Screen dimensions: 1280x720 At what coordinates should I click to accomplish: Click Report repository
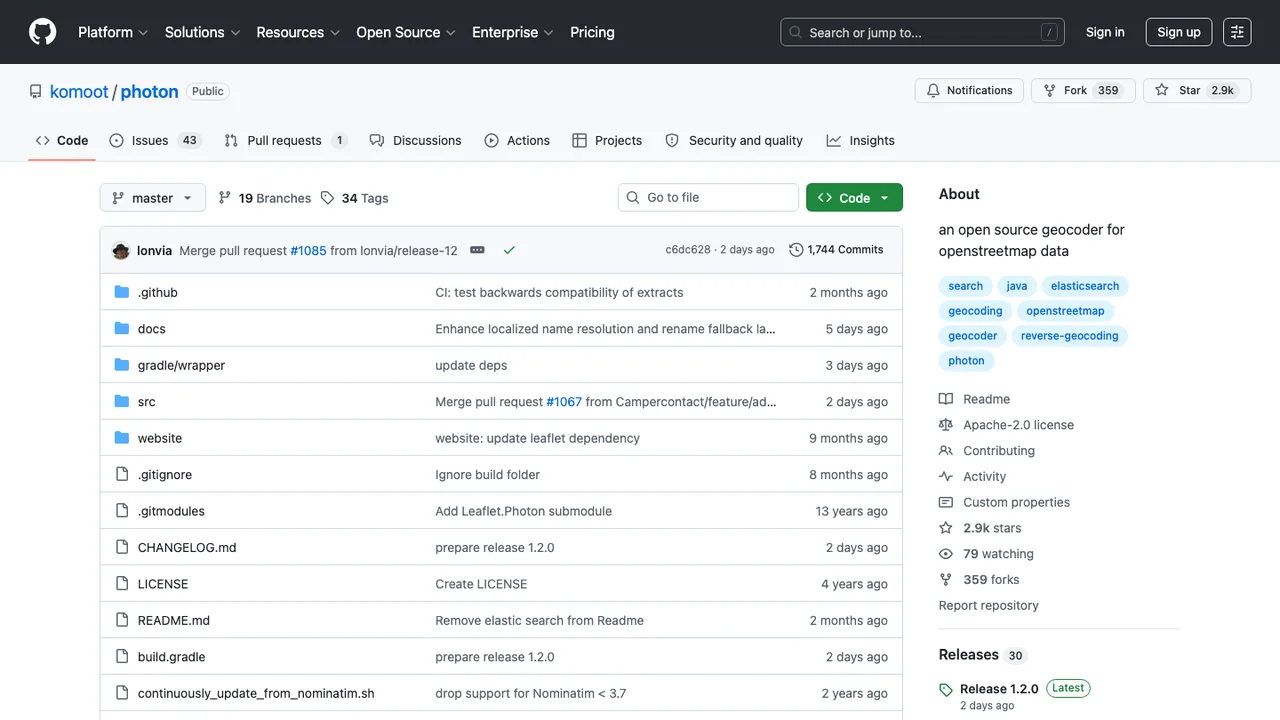[x=988, y=606]
